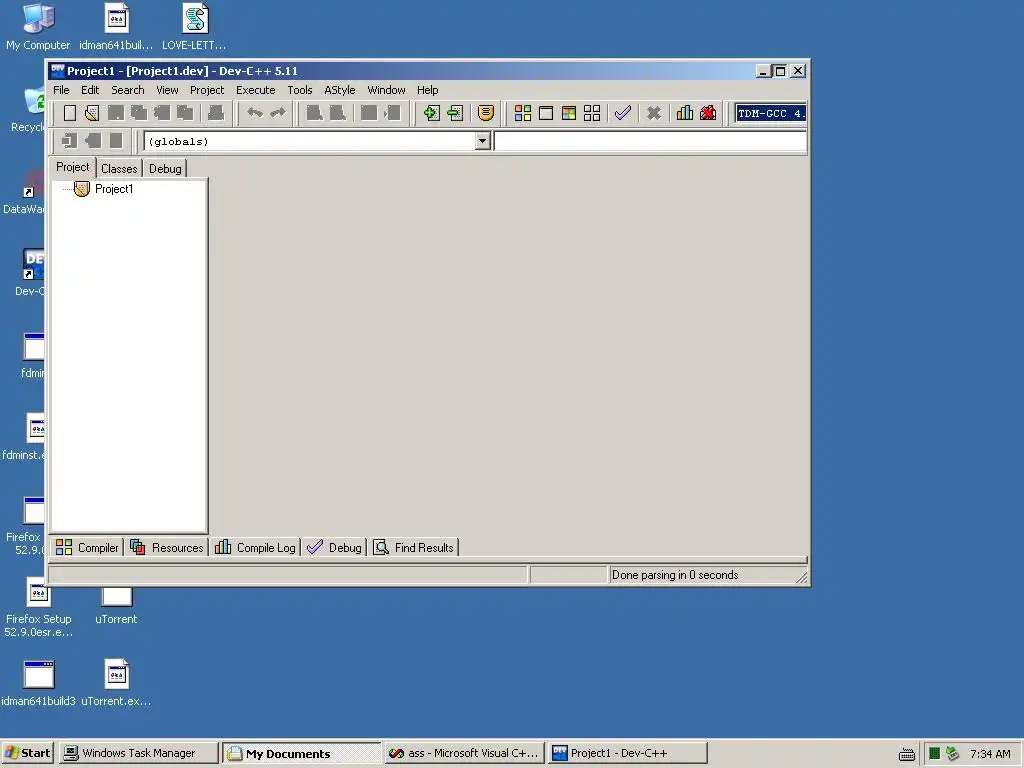
Task: Click the system tray clock 7:34 AM
Action: tap(990, 754)
